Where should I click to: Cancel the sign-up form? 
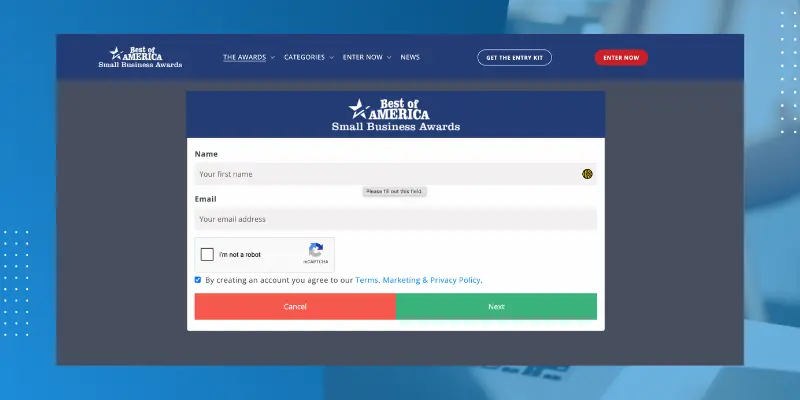pyautogui.click(x=295, y=307)
